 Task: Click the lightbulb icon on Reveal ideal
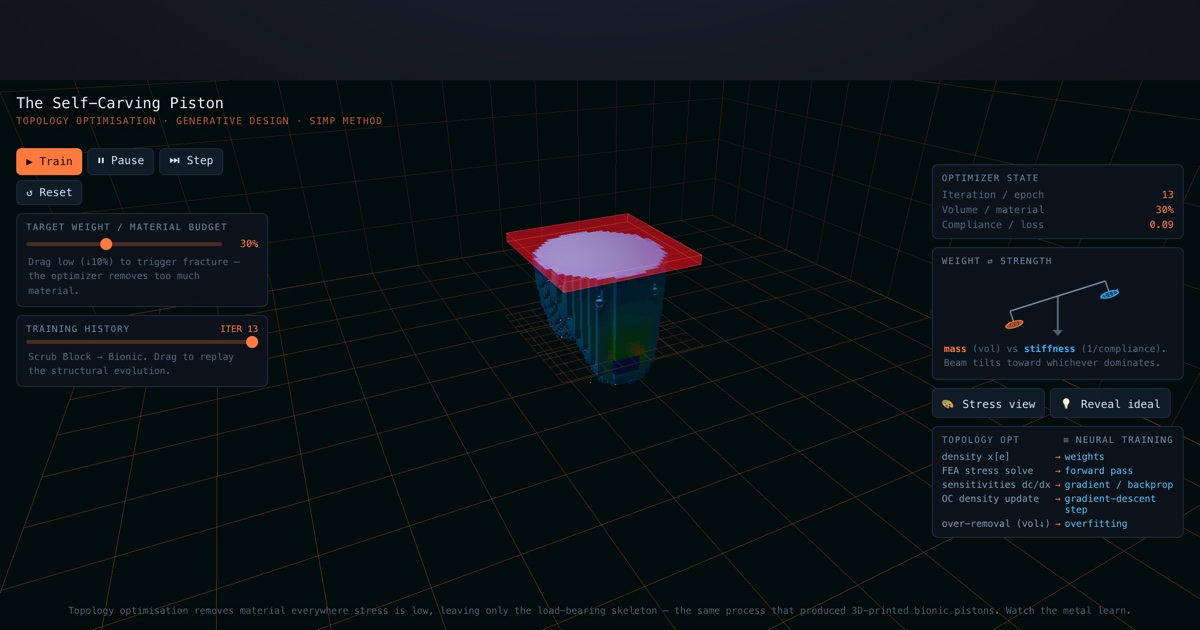[1066, 404]
